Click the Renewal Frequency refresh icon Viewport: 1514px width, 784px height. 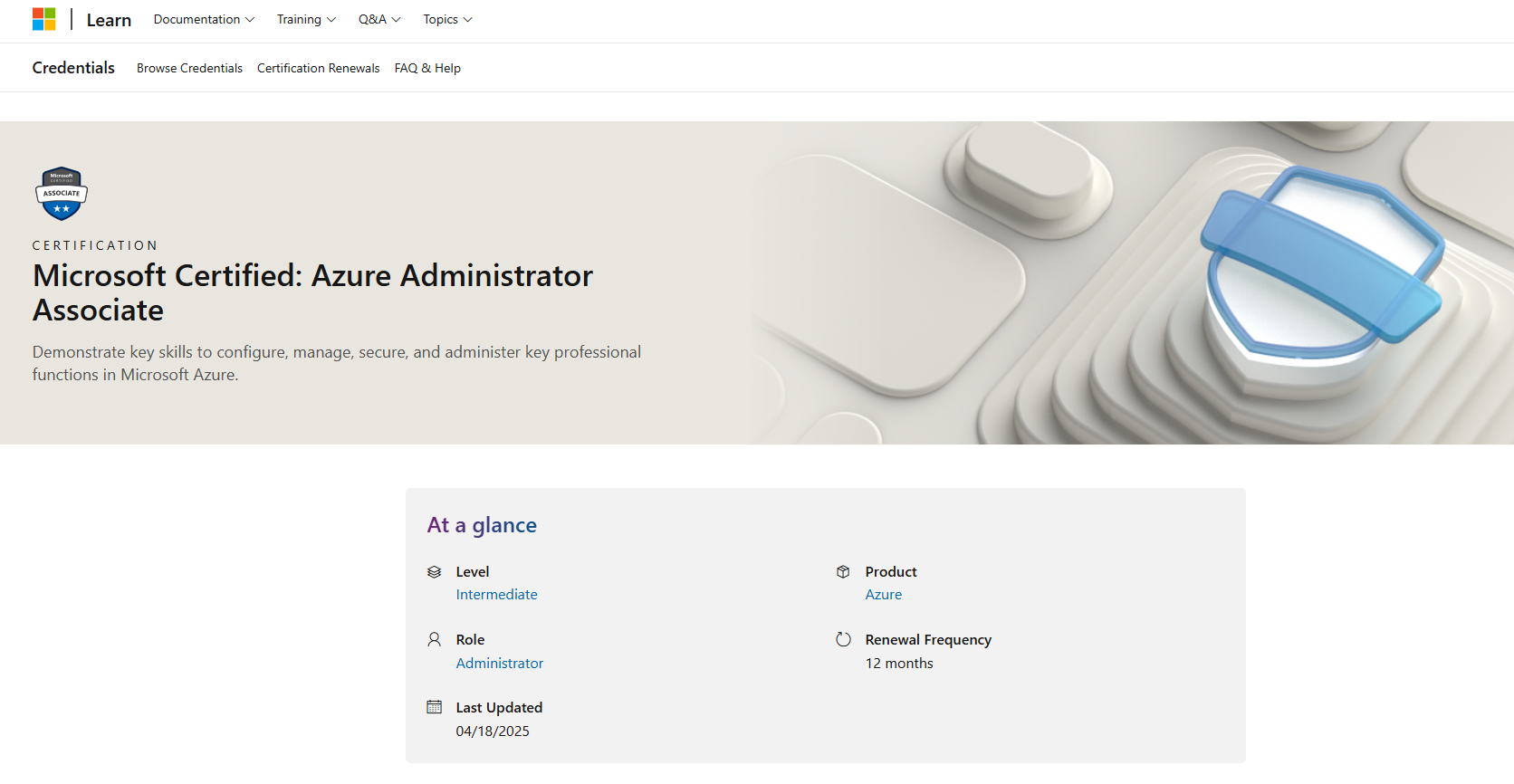pyautogui.click(x=843, y=640)
